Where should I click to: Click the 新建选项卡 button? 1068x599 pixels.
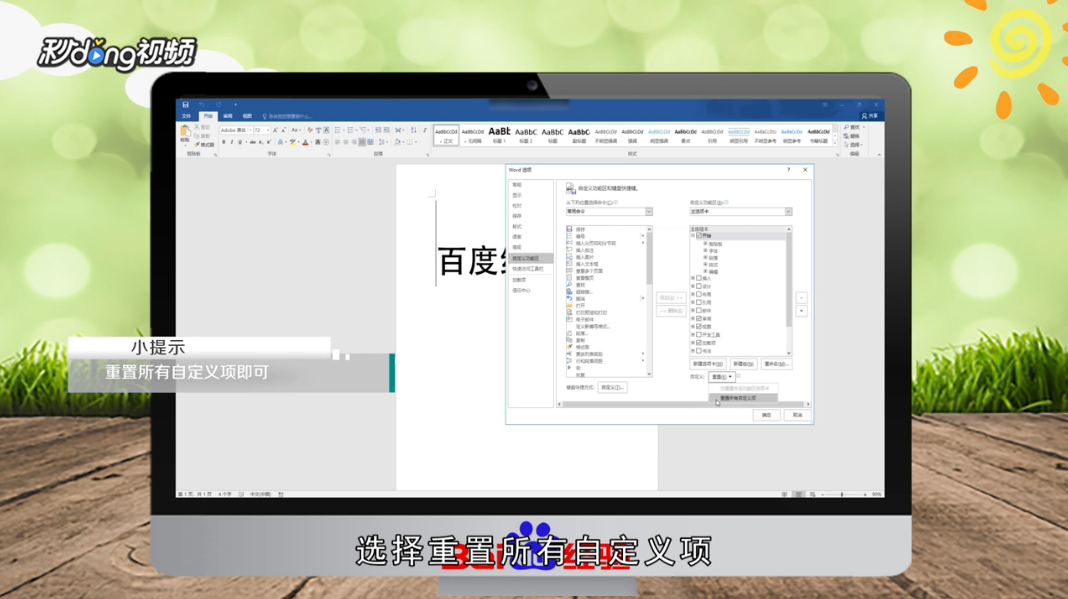point(708,364)
